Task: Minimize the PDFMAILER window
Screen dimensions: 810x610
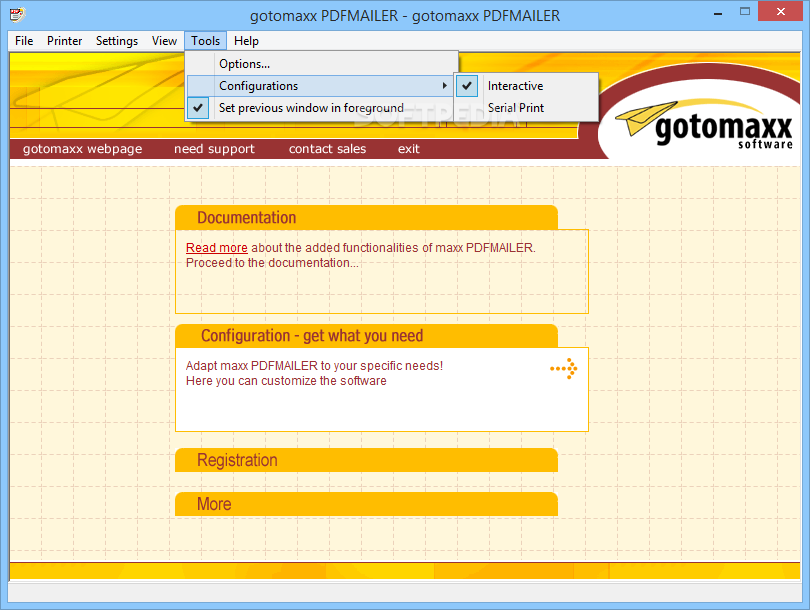Action: coord(718,12)
